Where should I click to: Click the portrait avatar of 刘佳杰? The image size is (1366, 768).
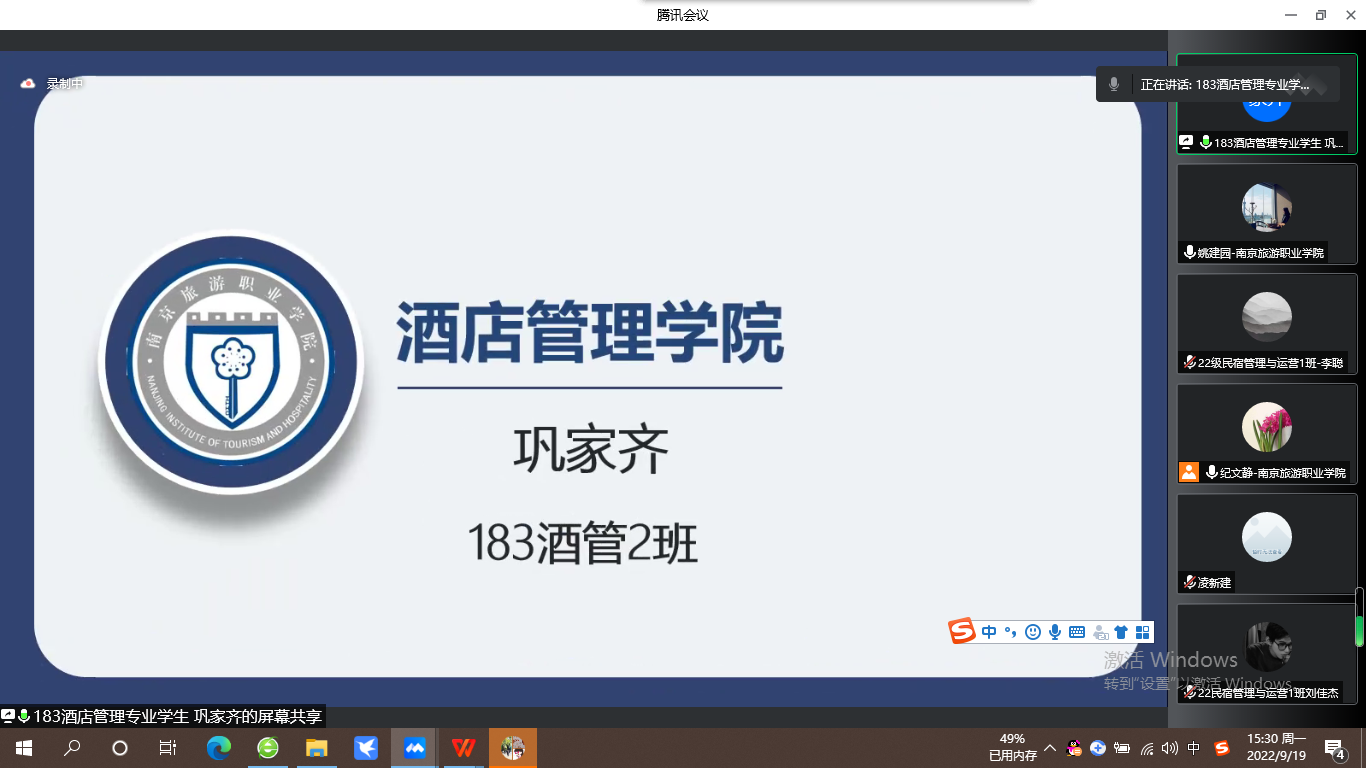pos(1267,648)
